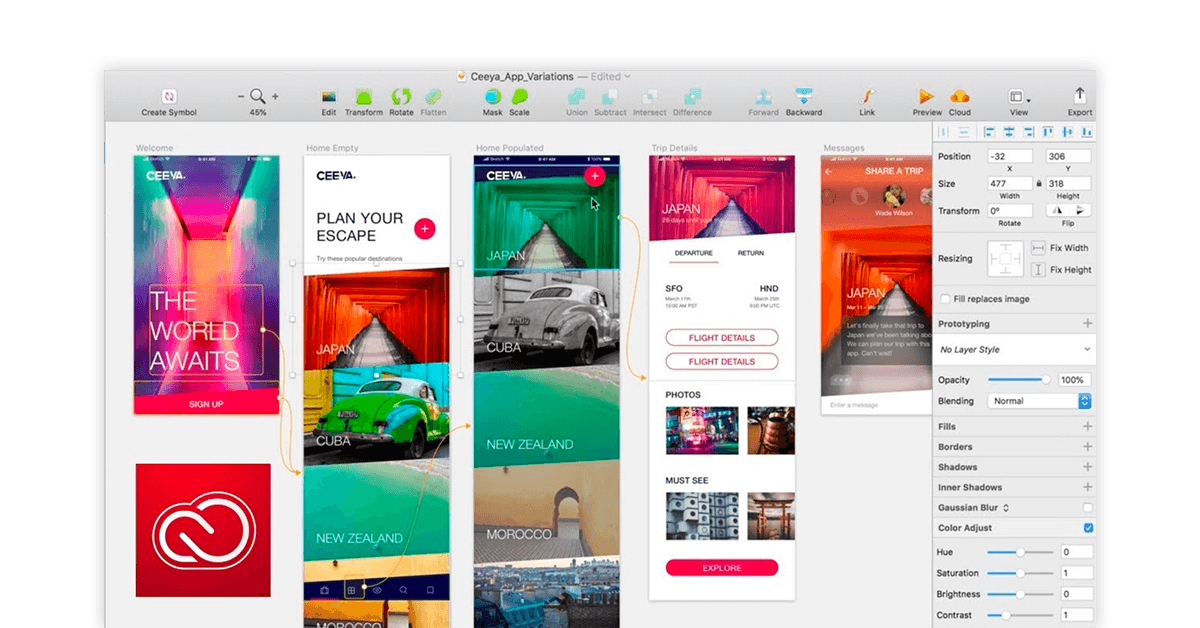Screen dimensions: 1200x628
Task: Click the Rotate tool icon
Action: point(400,97)
